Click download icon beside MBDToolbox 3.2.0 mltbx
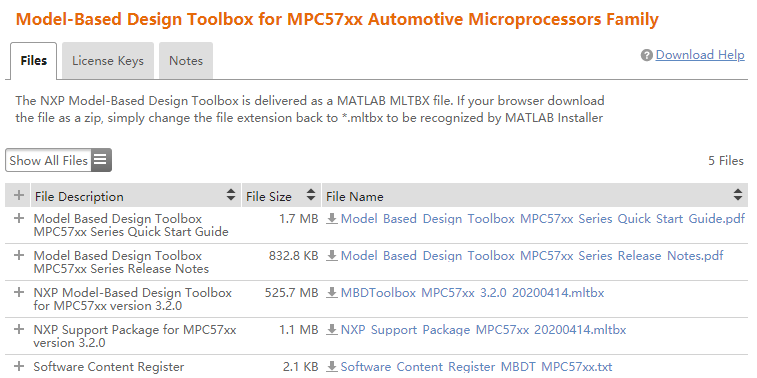Screen dimensions: 757x378 point(332,293)
